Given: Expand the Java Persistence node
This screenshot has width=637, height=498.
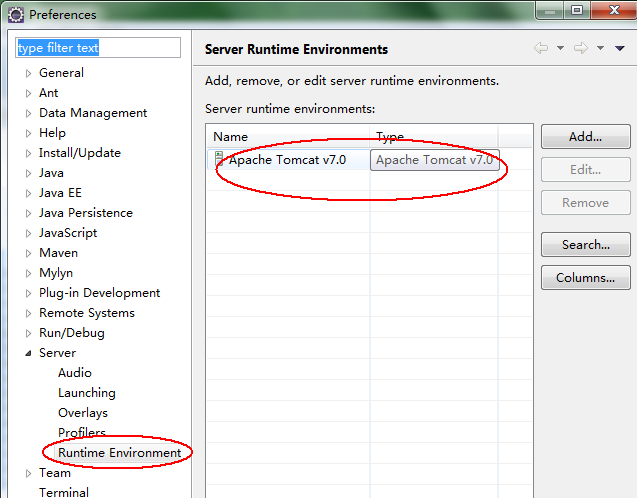Looking at the screenshot, I should coord(28,213).
